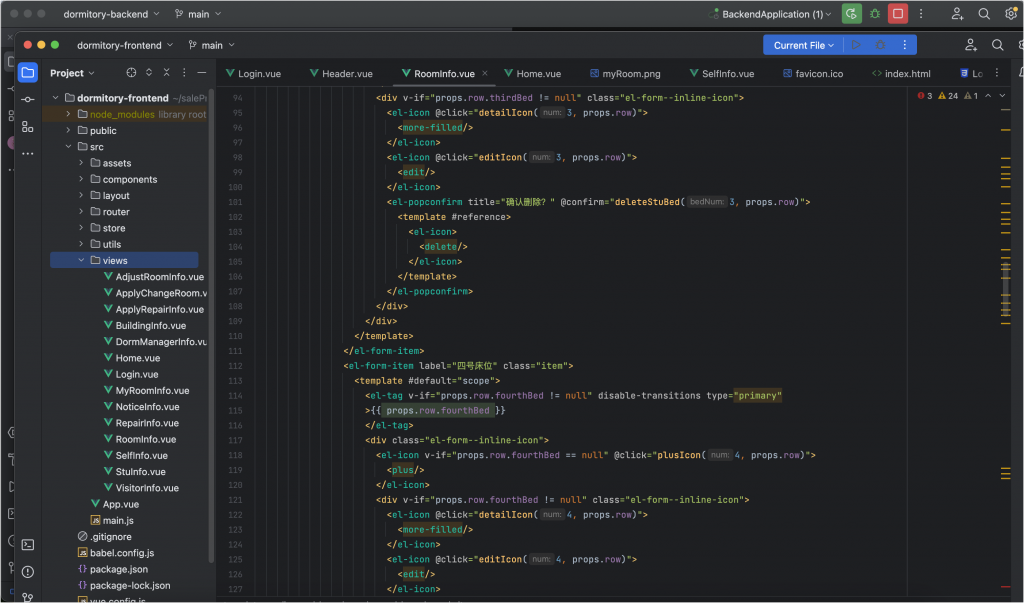
Task: Toggle the Project tool window folder icon
Action: [x=28, y=73]
